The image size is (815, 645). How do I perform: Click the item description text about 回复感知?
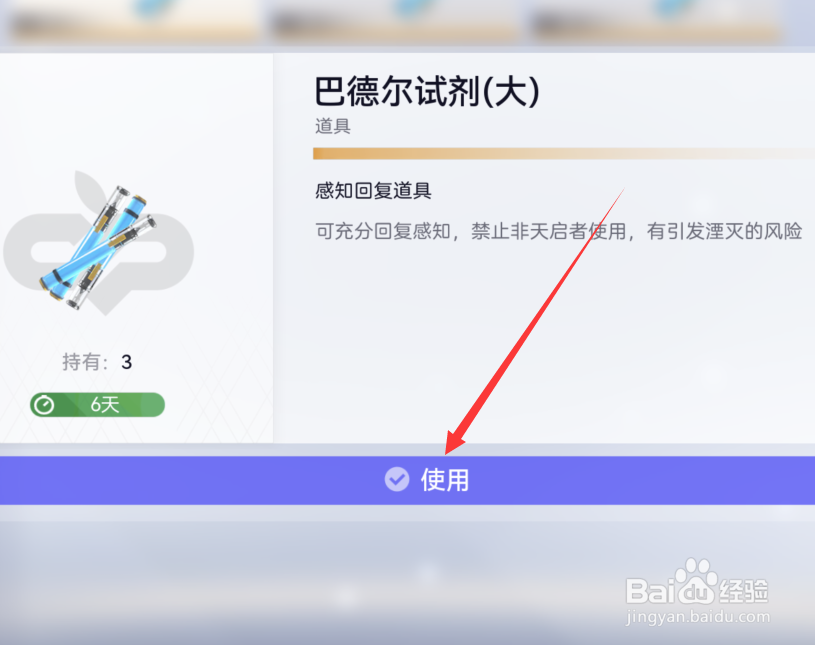coord(559,231)
